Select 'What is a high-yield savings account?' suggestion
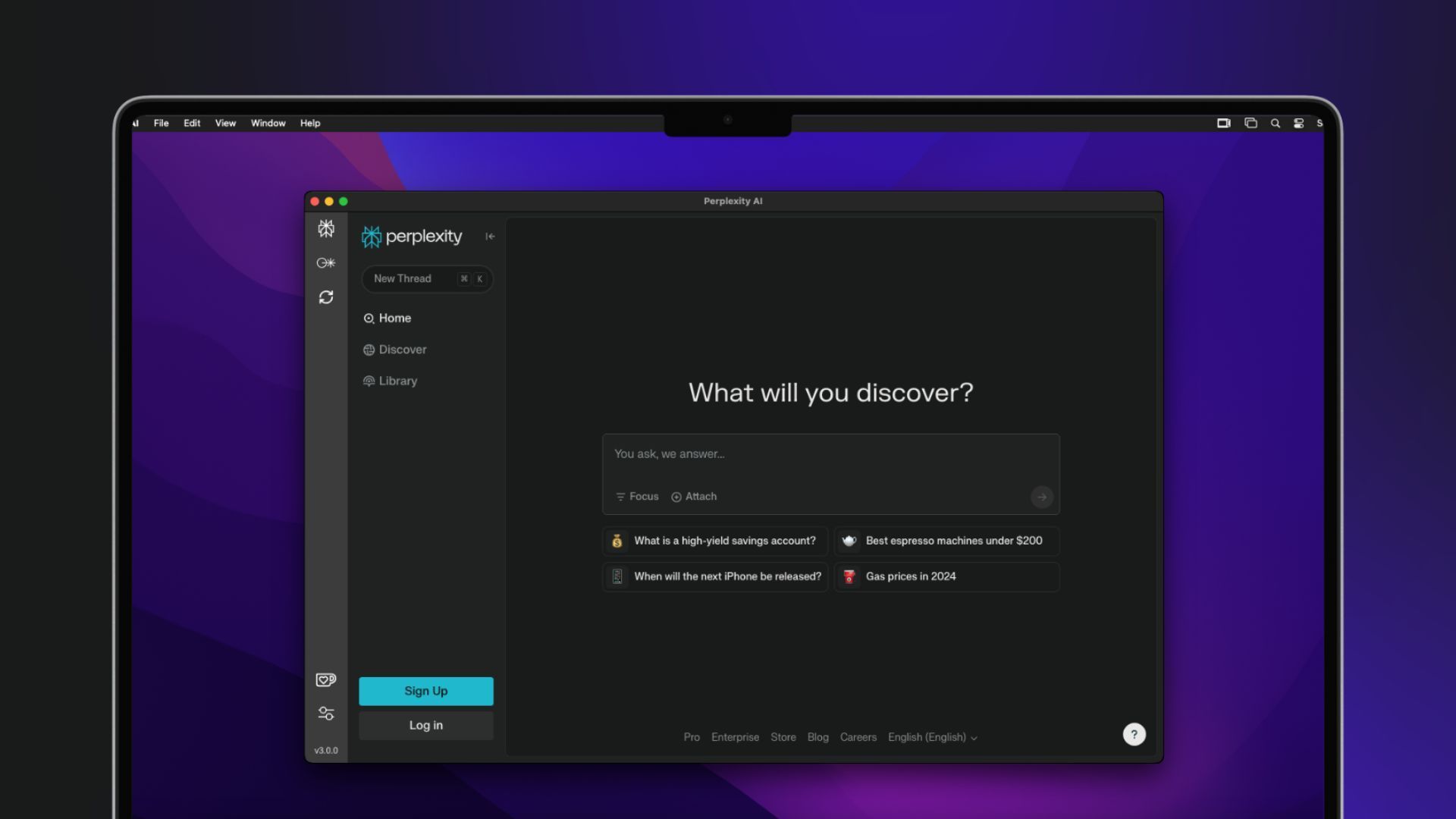1456x819 pixels. click(x=715, y=541)
